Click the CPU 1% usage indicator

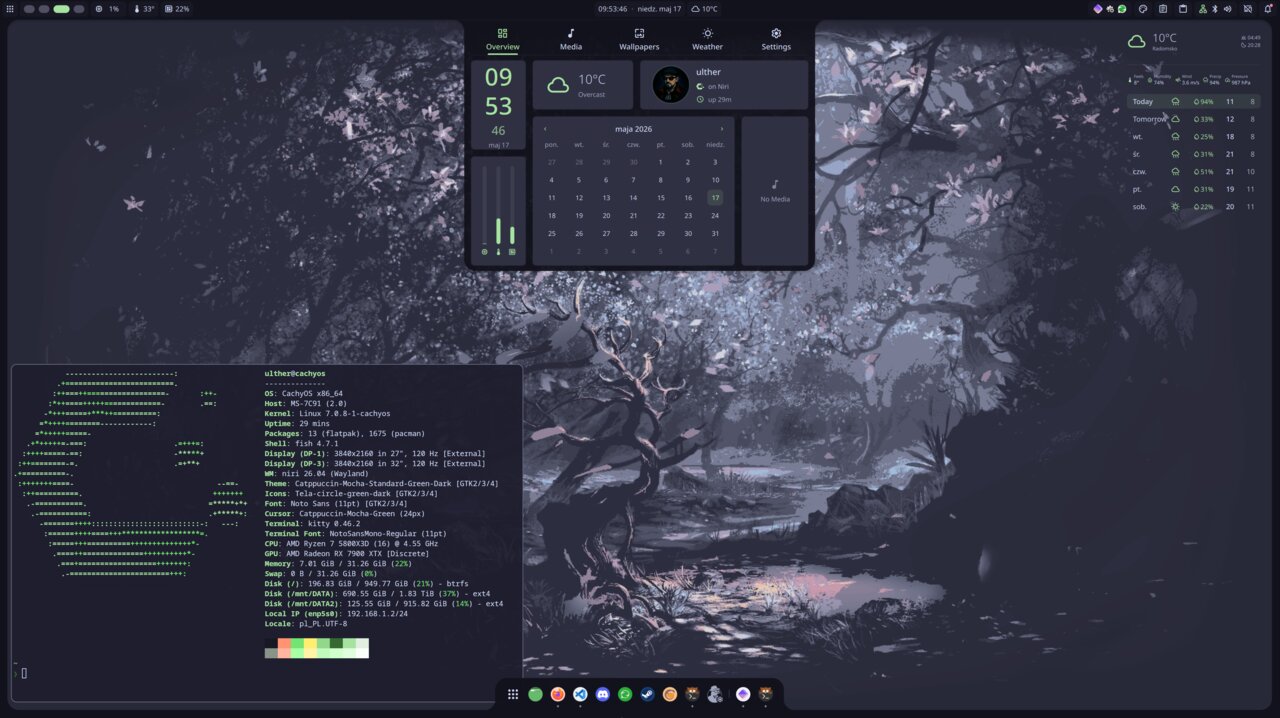point(107,9)
